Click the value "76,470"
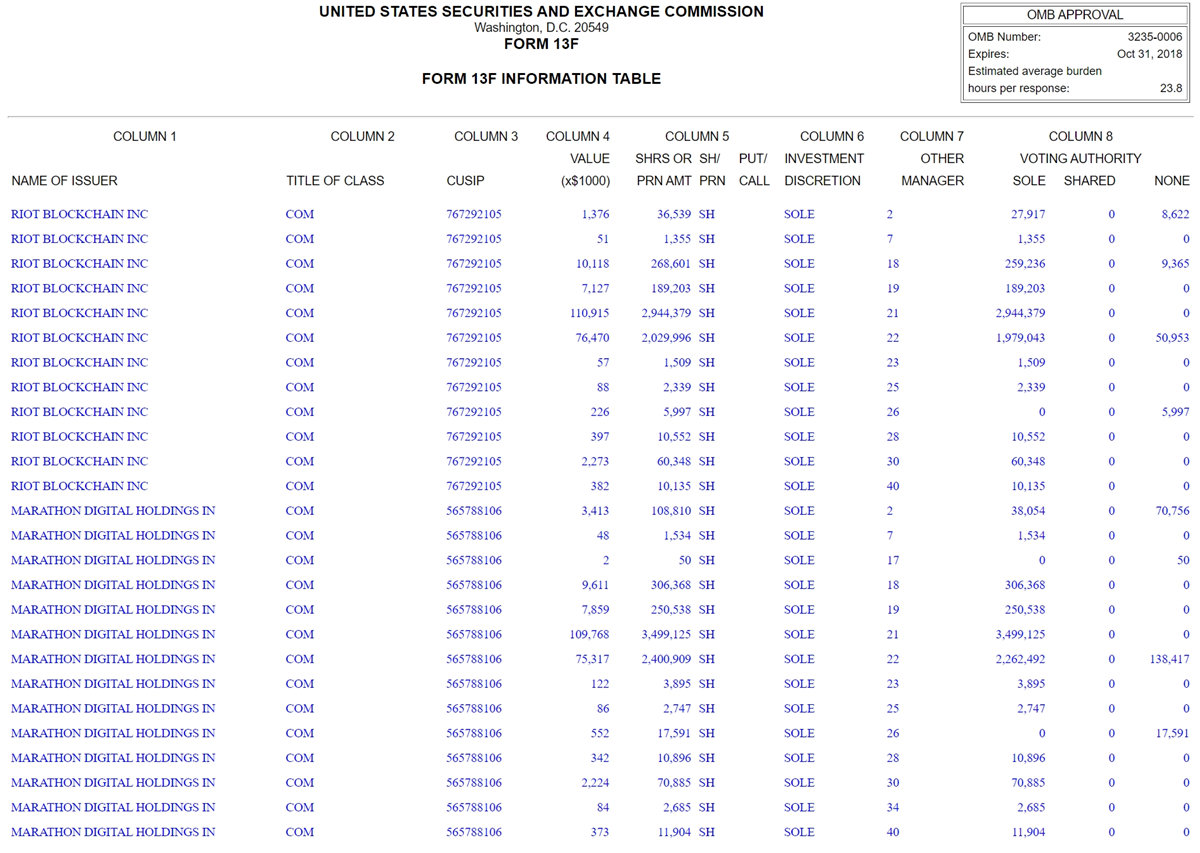 click(592, 338)
